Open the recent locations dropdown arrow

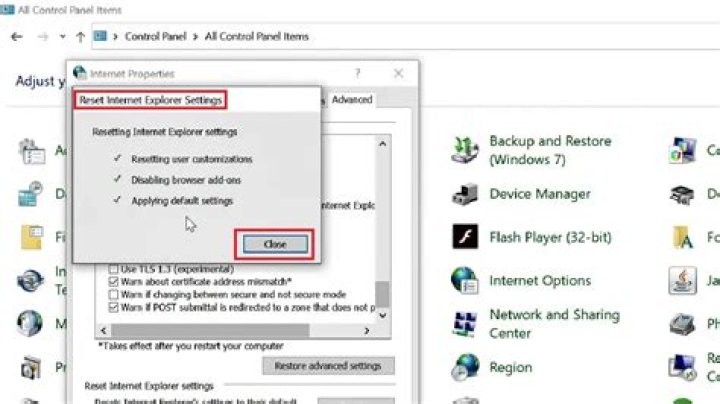pos(62,36)
